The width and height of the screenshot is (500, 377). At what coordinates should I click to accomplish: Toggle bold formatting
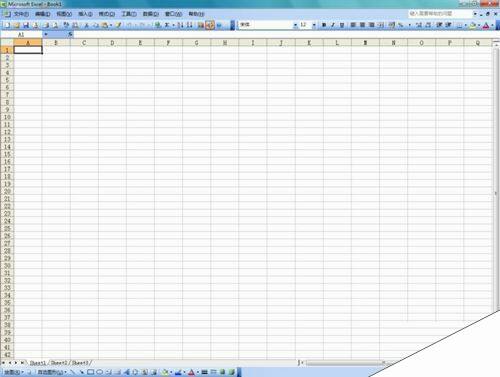(324, 25)
